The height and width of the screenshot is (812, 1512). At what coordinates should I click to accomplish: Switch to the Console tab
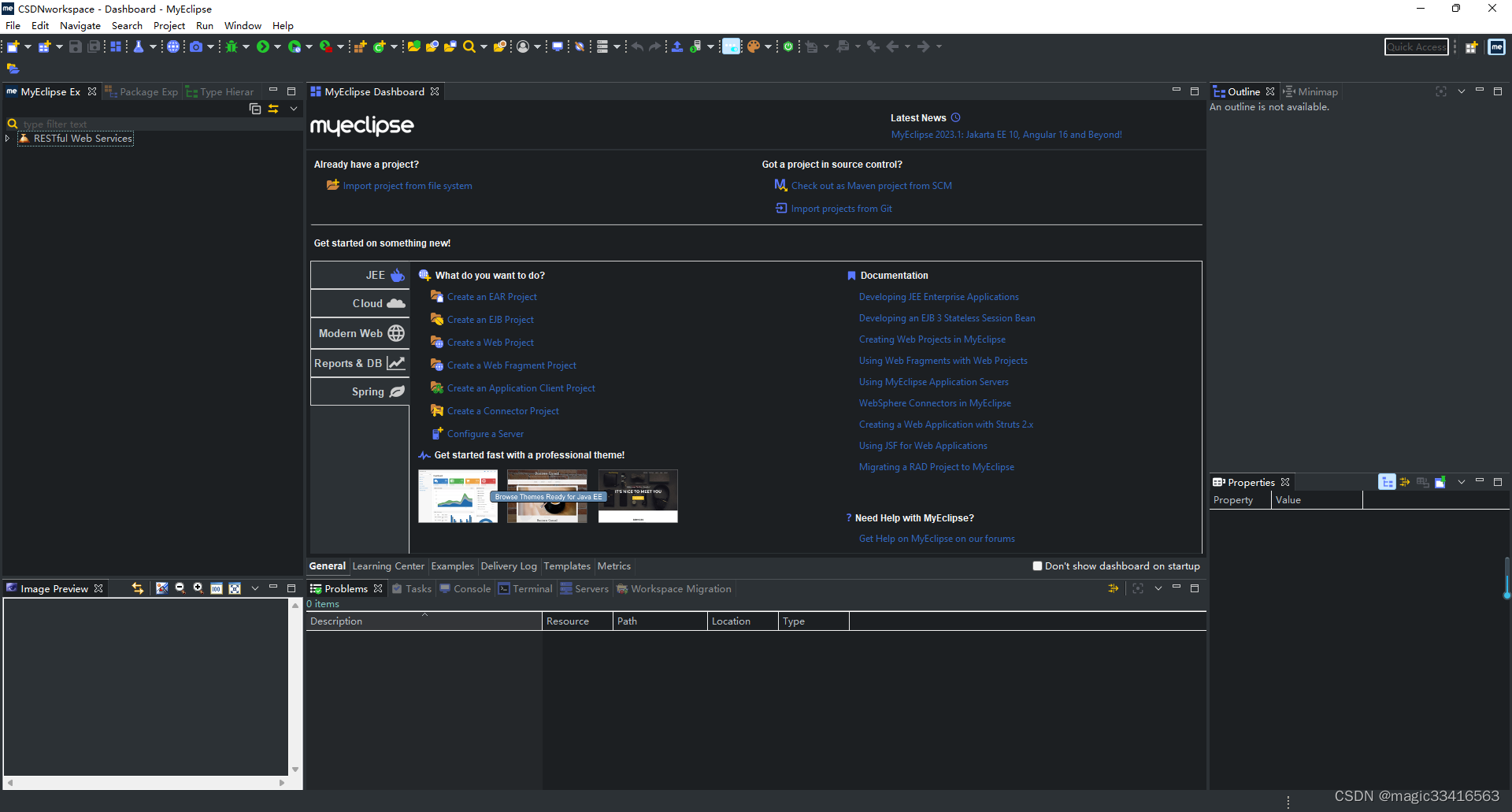(x=465, y=588)
